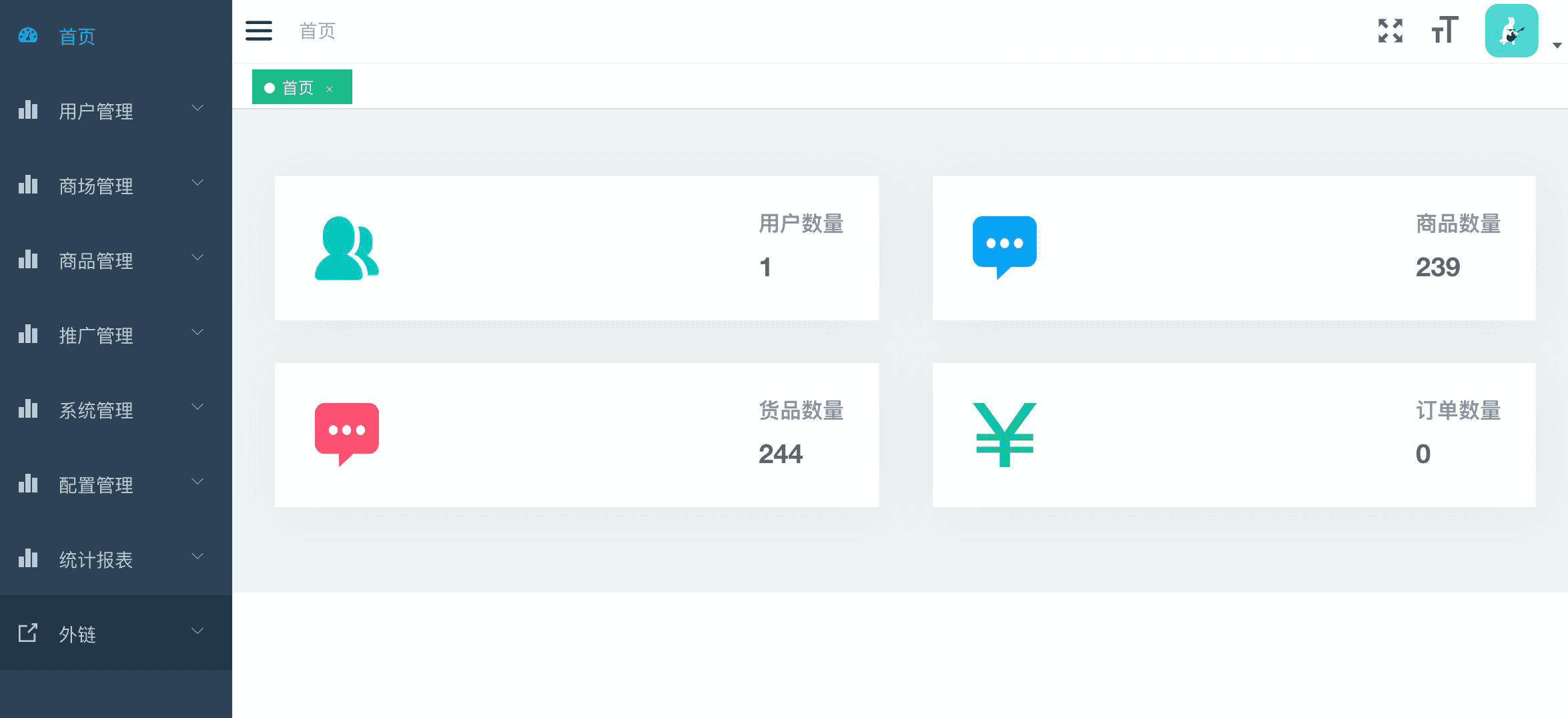Click the 首页 breadcrumb text in header
The height and width of the screenshot is (718, 1568).
(x=318, y=31)
